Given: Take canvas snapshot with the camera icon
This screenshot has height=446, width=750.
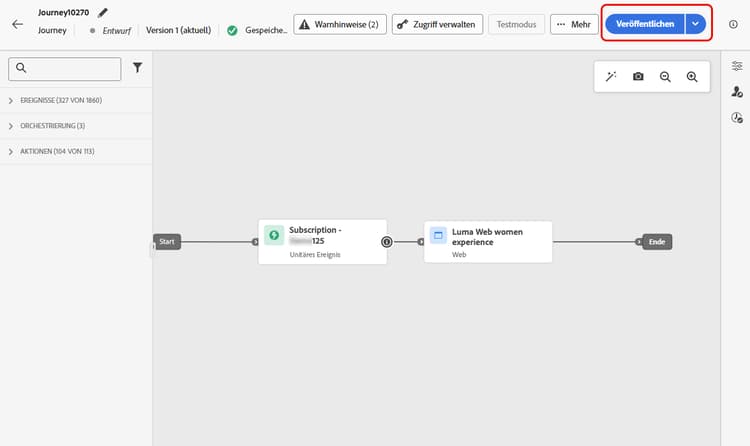Looking at the screenshot, I should click(638, 77).
